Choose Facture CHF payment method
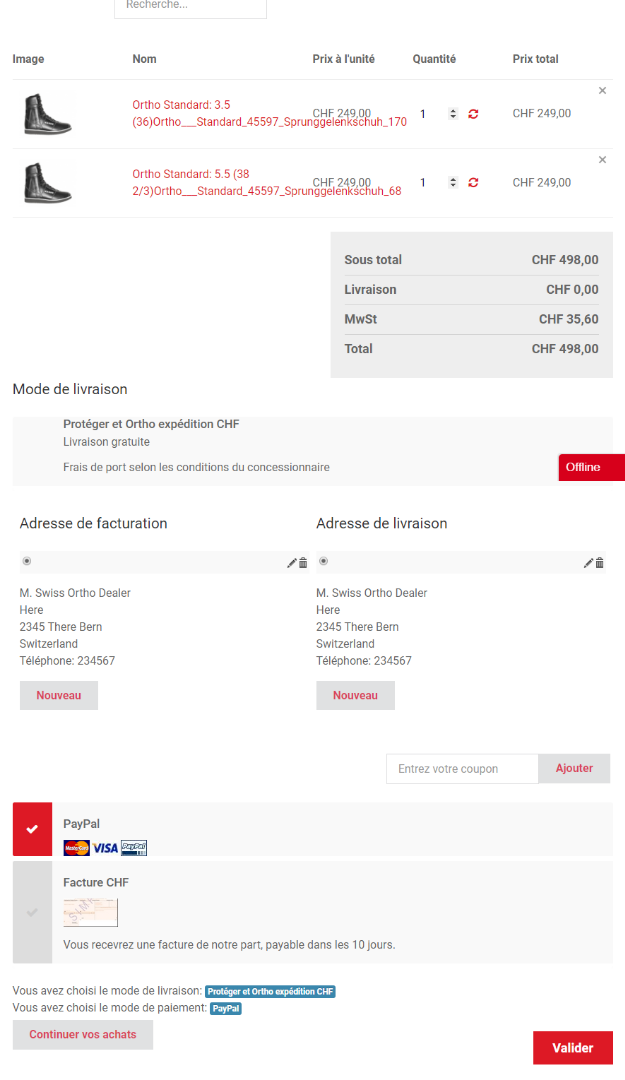625x1080 pixels. 32,912
